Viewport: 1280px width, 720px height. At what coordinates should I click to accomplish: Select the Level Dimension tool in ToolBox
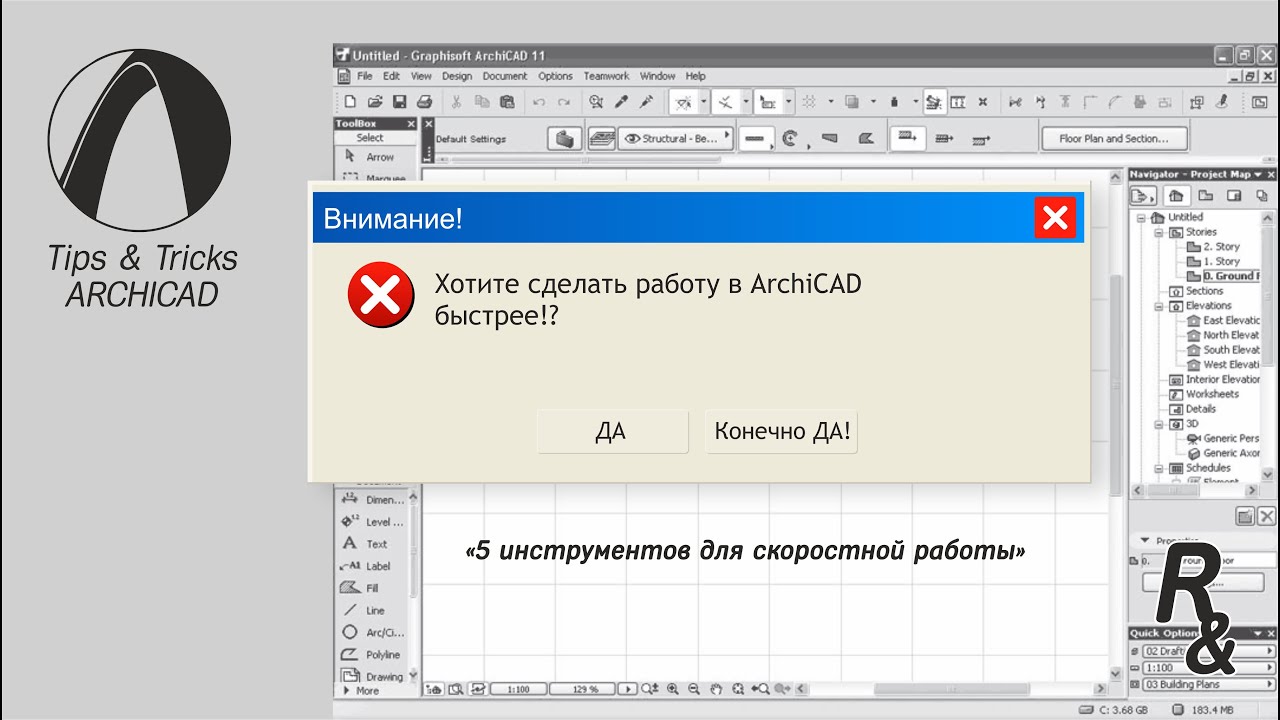pyautogui.click(x=373, y=521)
